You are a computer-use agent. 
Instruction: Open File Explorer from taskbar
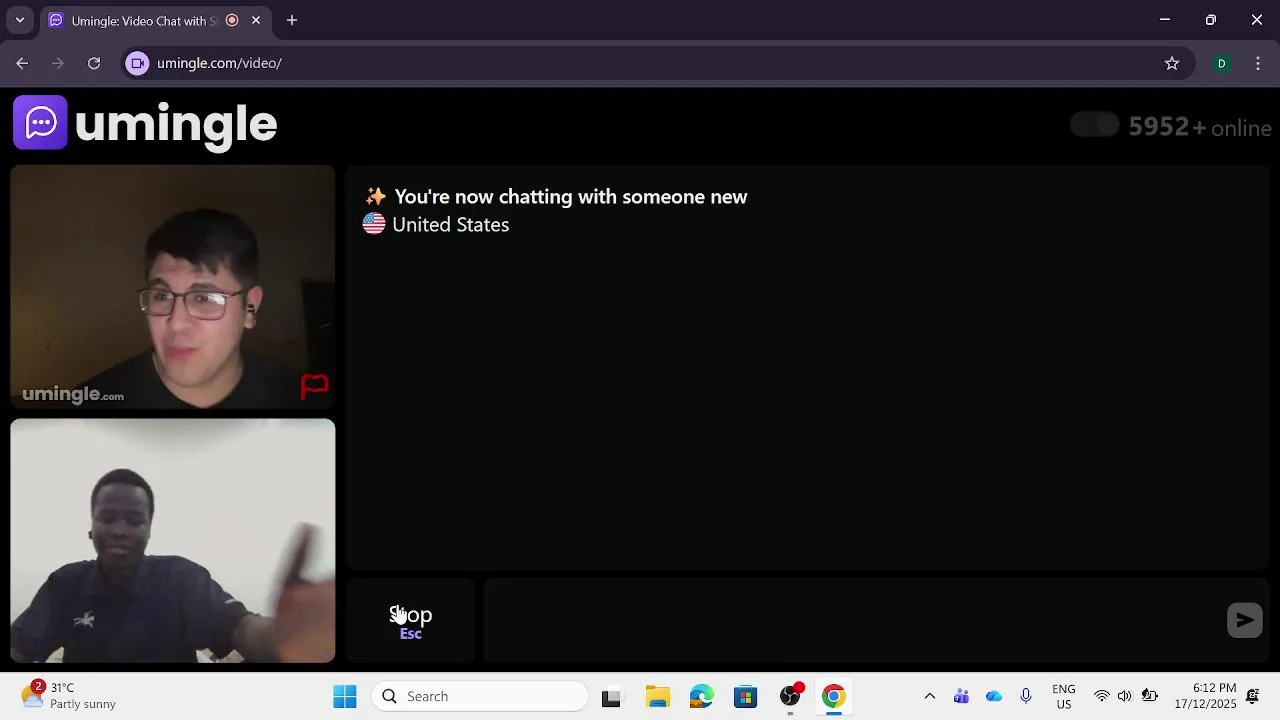[x=657, y=696]
